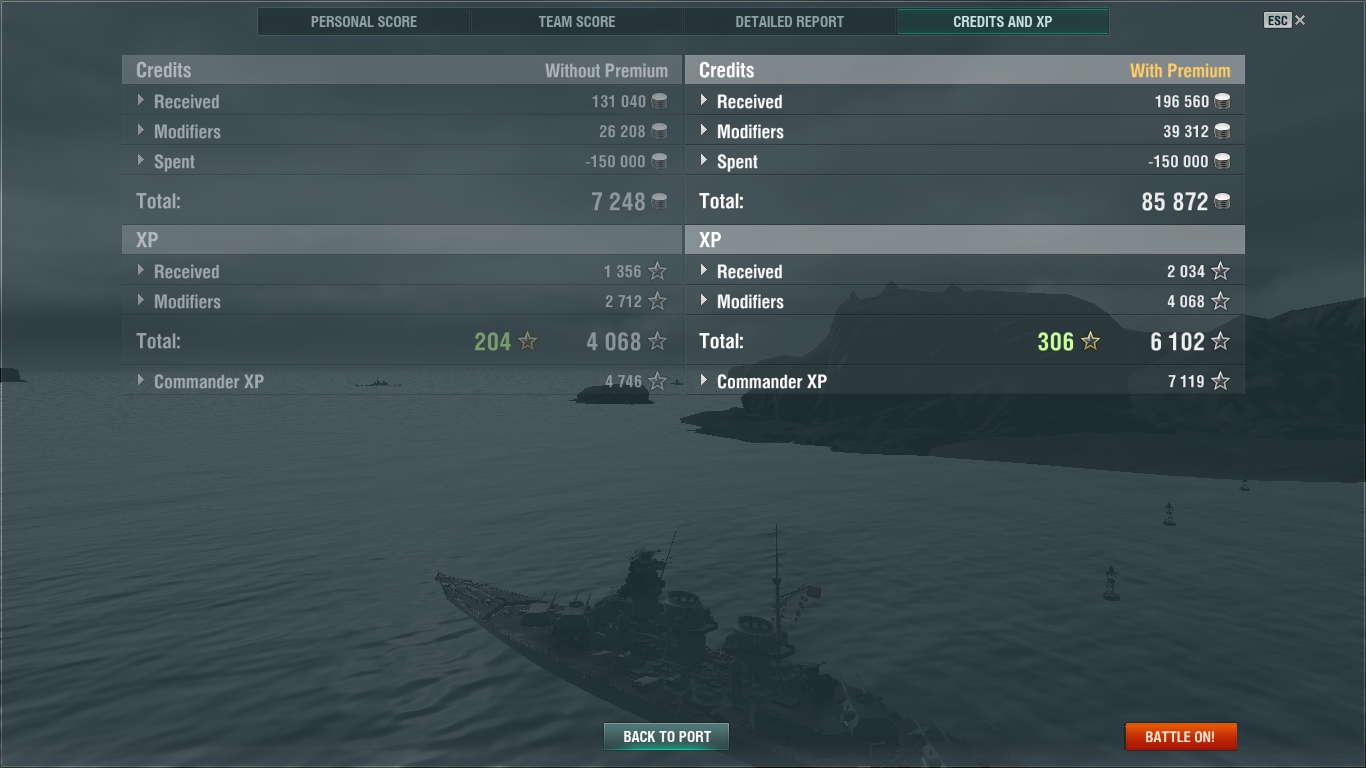Click the star next to 204 free XP
This screenshot has width=1366, height=768.
[528, 341]
